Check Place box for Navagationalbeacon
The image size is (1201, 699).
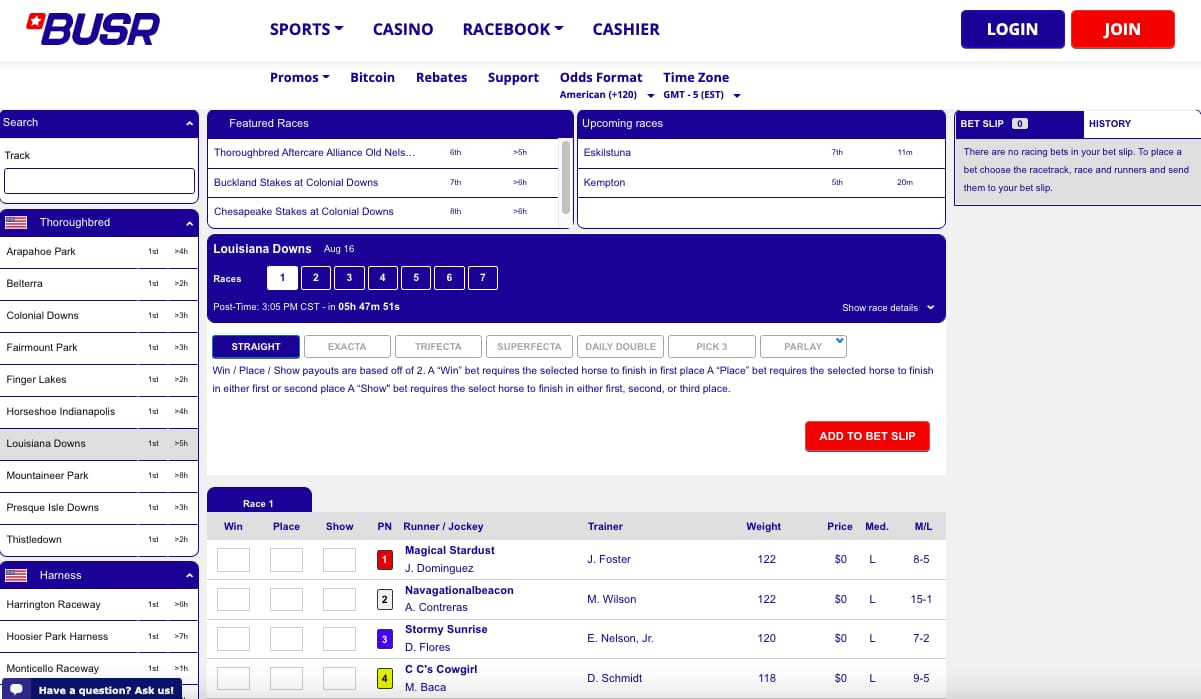pos(286,599)
